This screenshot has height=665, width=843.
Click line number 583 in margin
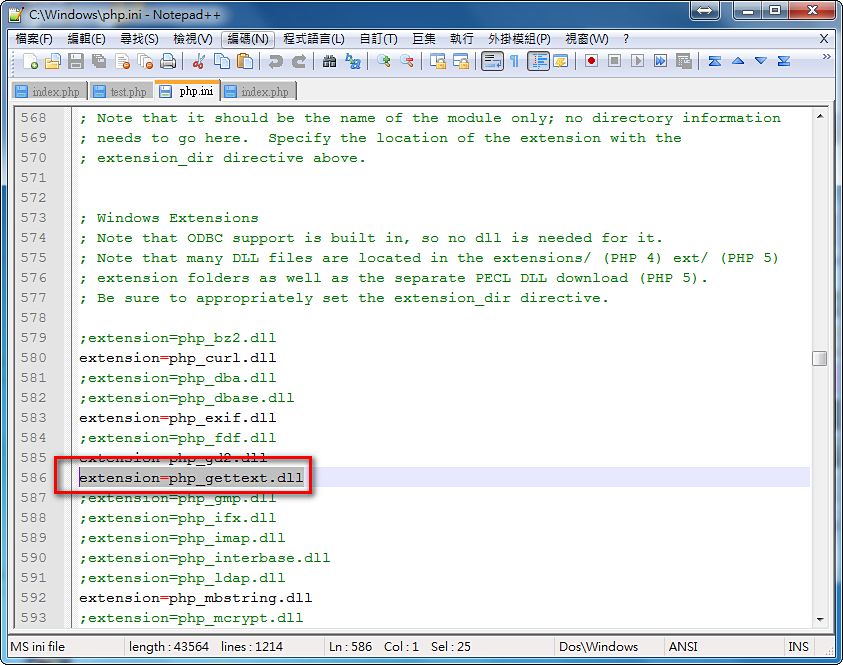(x=34, y=418)
